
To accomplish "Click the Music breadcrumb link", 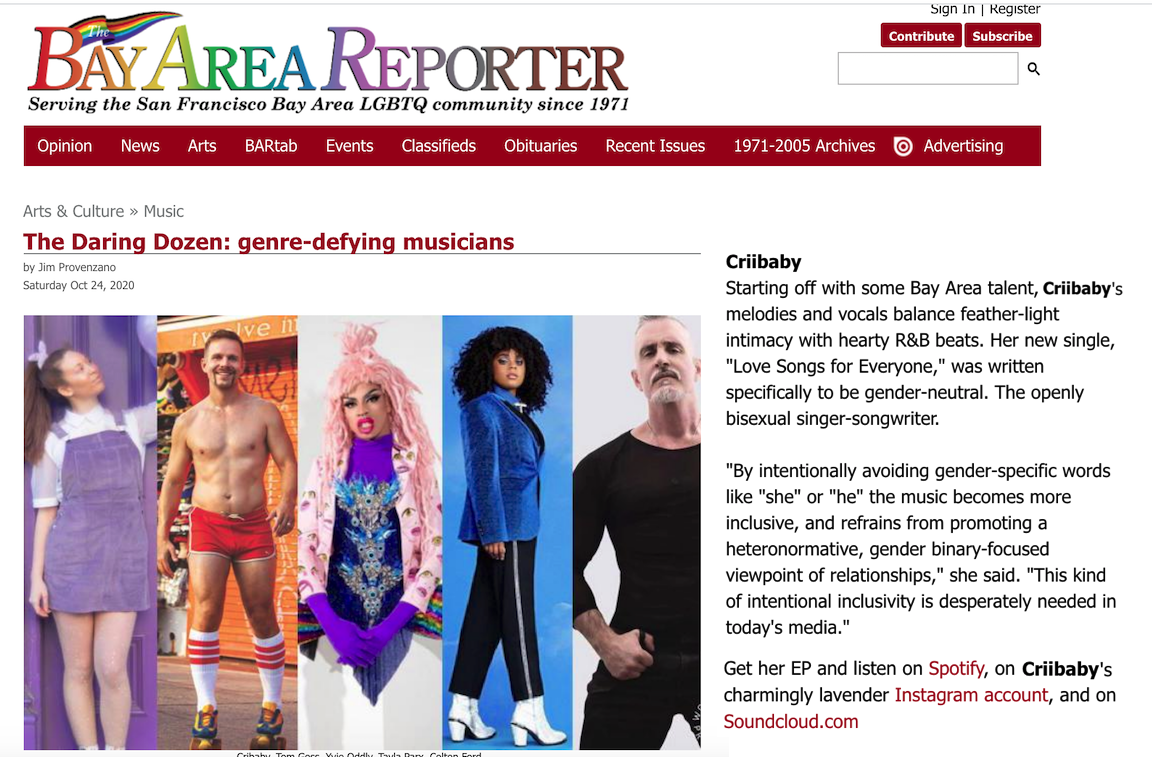I will pyautogui.click(x=164, y=211).
